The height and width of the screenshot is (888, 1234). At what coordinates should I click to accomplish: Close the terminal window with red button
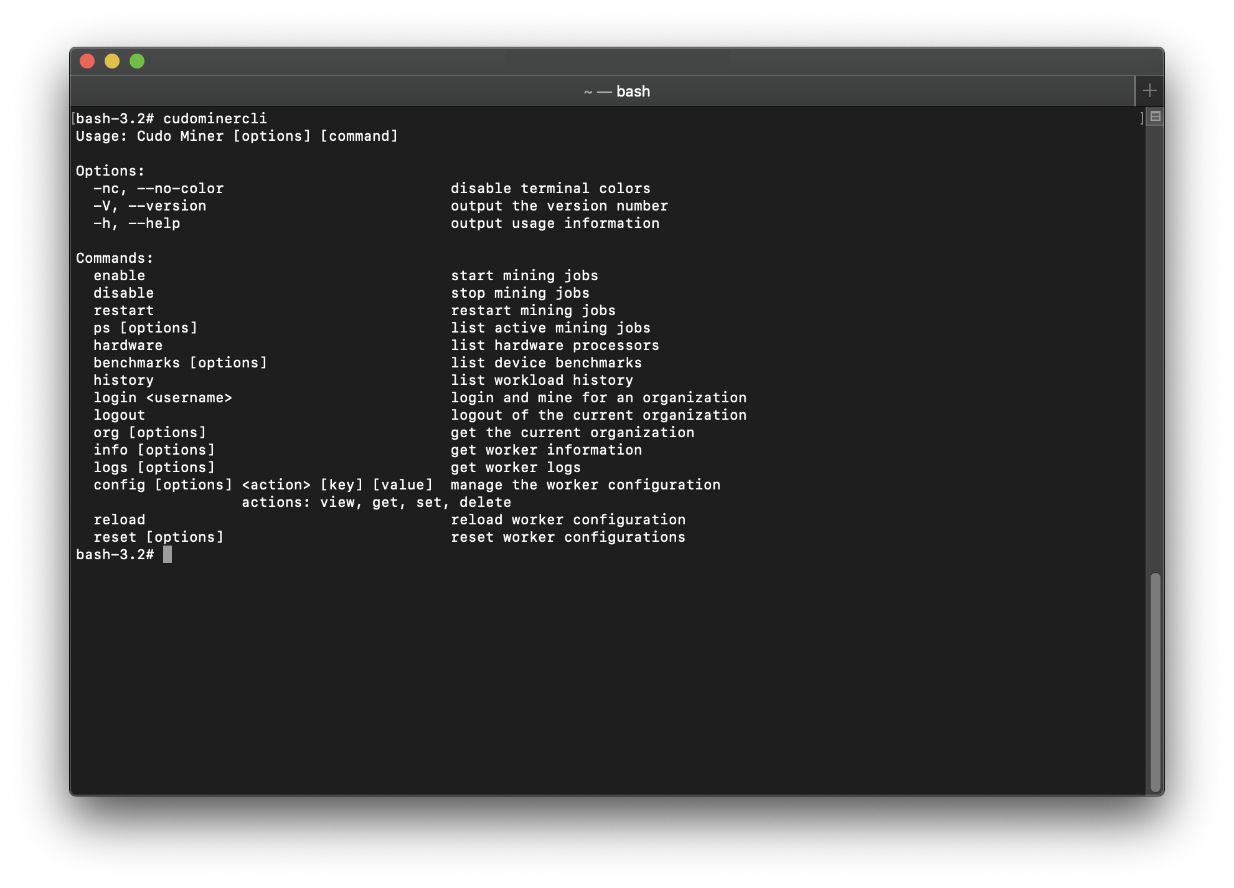tap(87, 61)
